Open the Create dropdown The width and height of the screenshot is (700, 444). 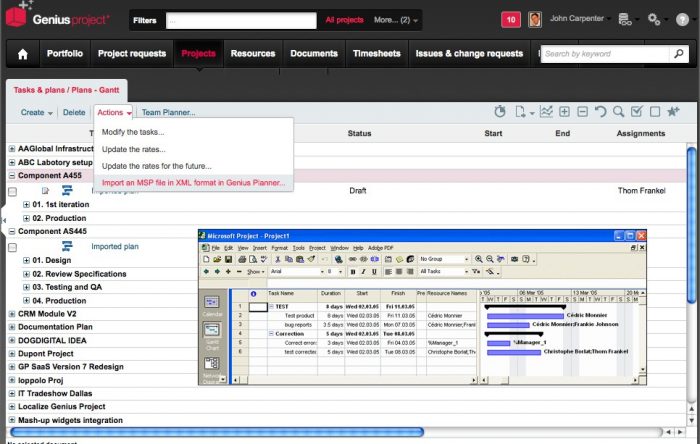point(37,112)
